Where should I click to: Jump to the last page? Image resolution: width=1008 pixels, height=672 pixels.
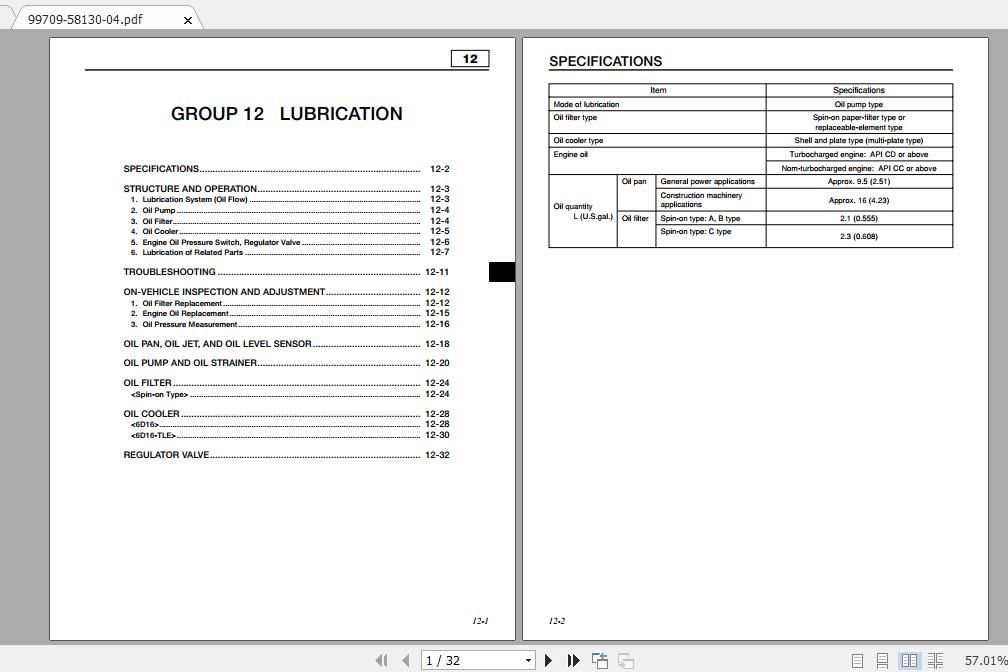coord(572,660)
